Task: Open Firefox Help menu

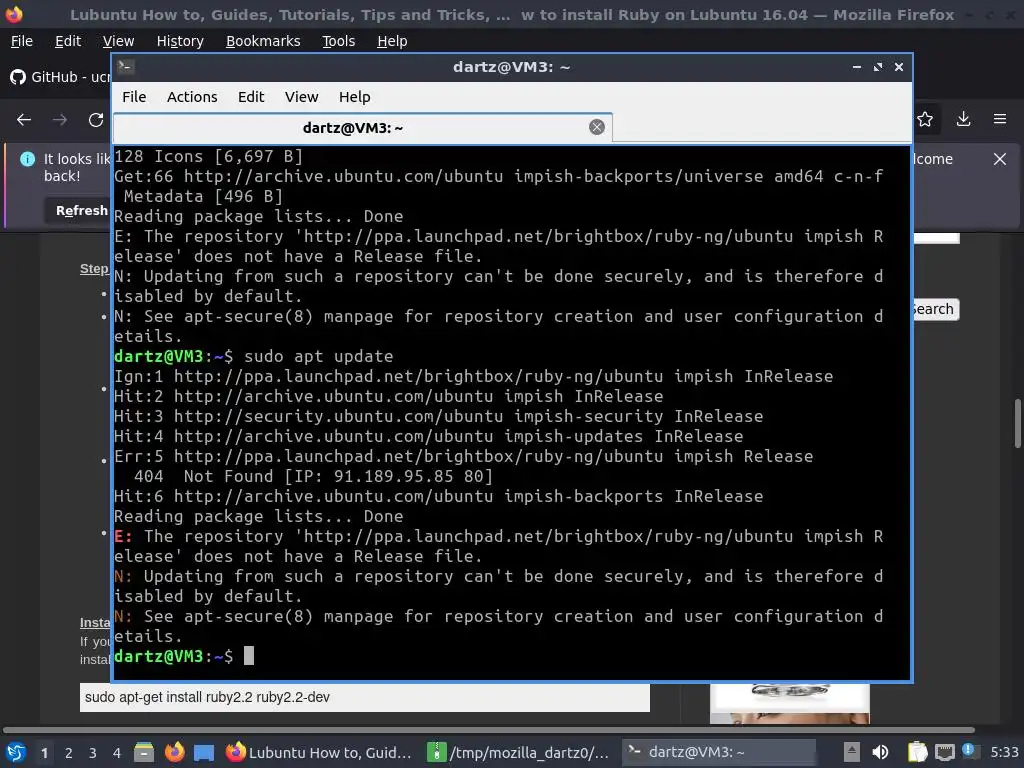Action: tap(392, 41)
